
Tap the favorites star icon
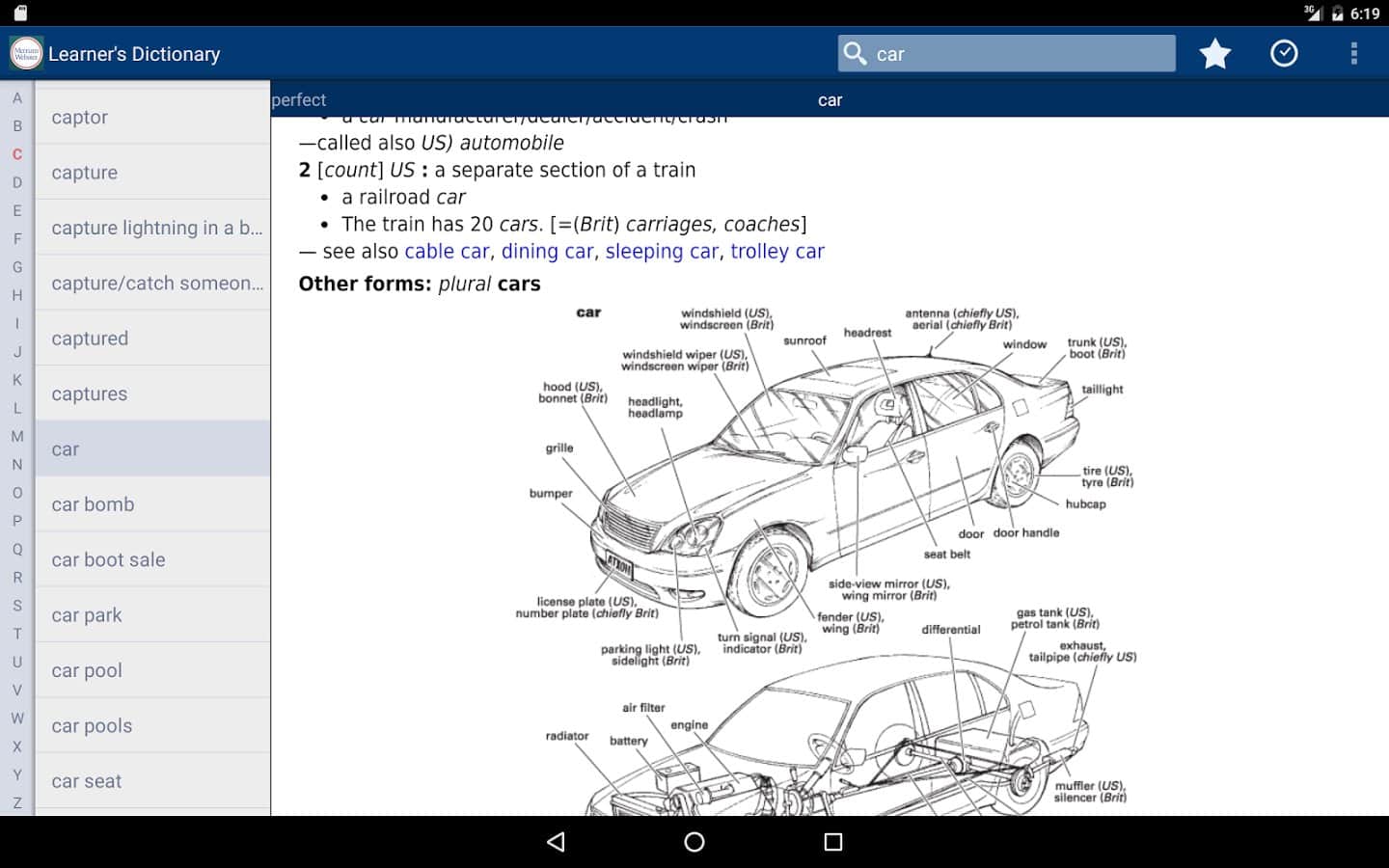pos(1214,54)
